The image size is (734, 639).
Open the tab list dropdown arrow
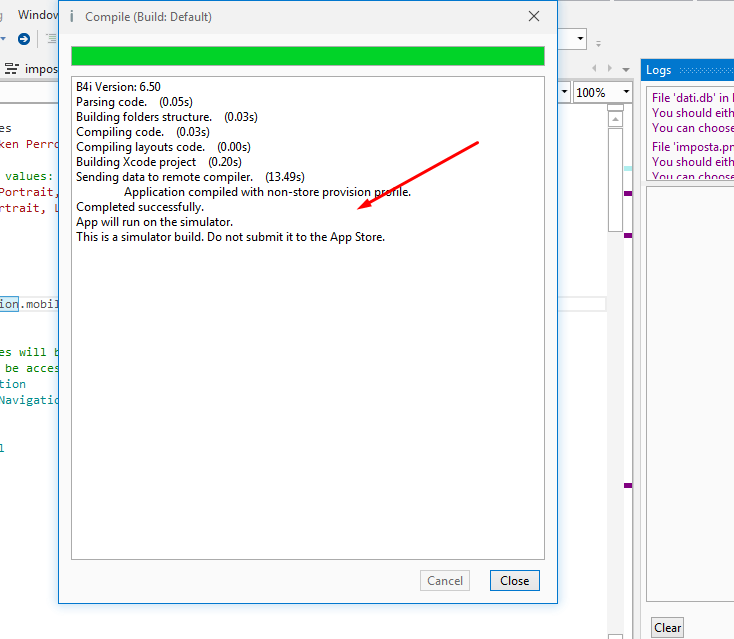pos(626,69)
